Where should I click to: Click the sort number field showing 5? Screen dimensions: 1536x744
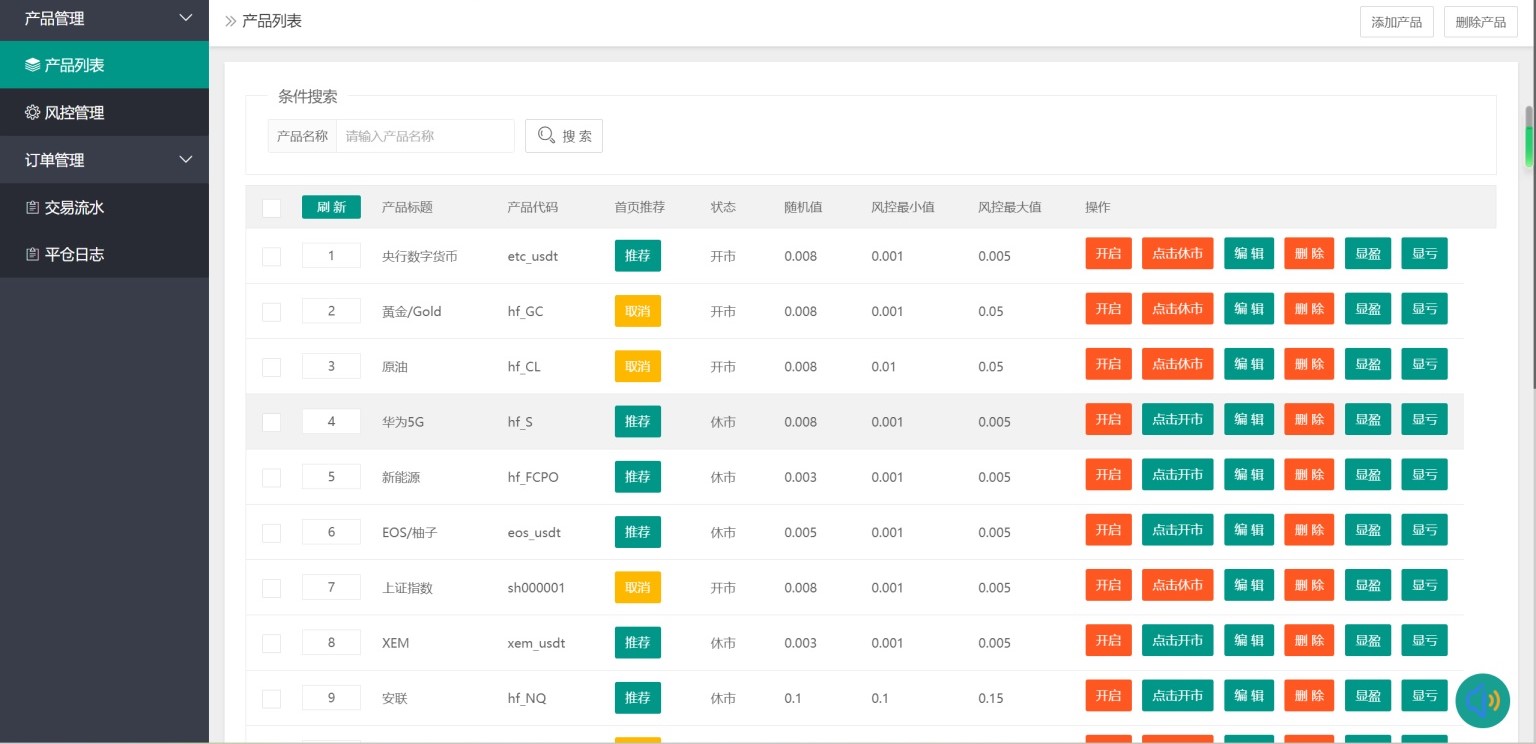click(x=331, y=477)
